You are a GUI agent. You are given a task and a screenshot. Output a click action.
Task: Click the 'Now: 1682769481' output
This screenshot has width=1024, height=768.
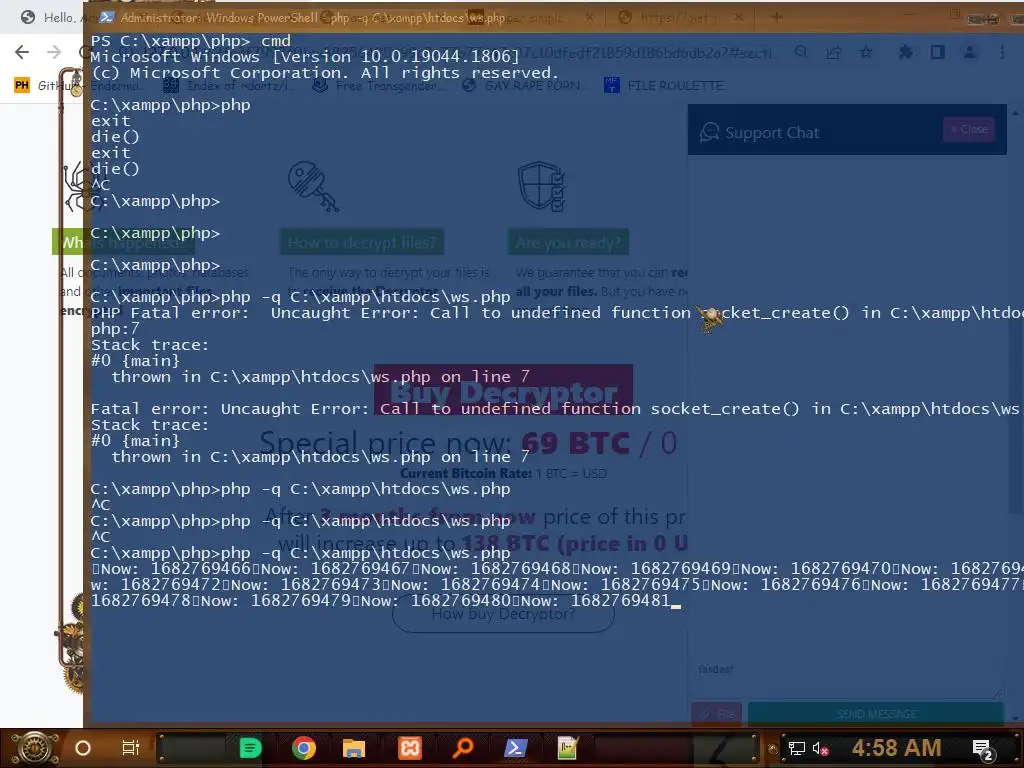pyautogui.click(x=596, y=600)
